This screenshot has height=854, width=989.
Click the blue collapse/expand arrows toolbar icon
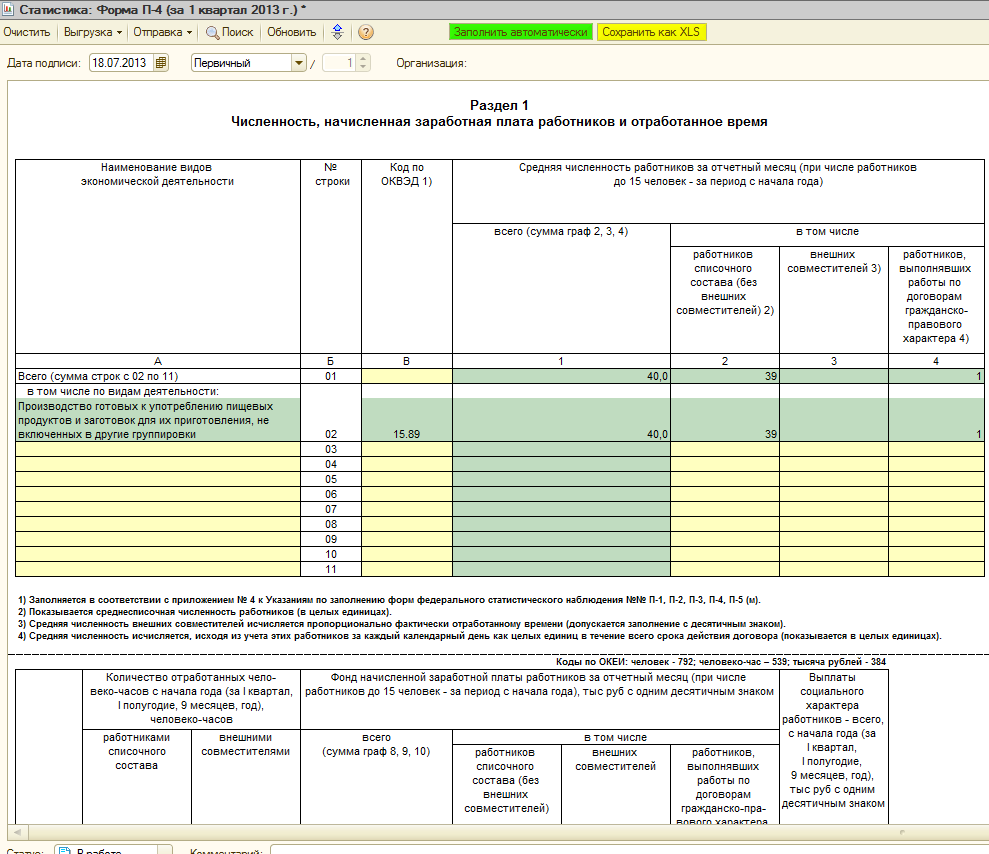337,32
